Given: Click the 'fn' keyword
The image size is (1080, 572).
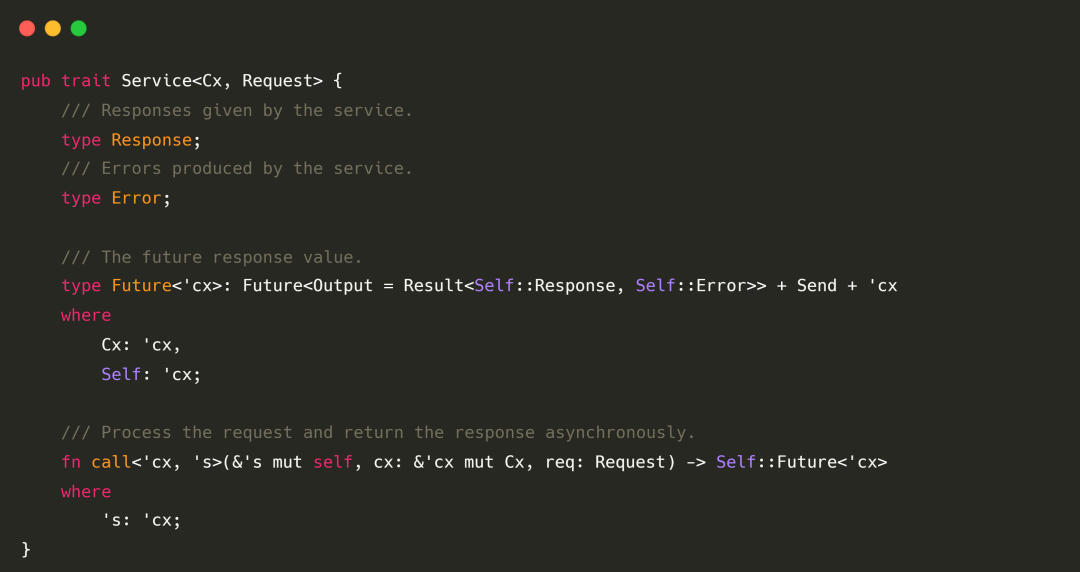Looking at the screenshot, I should (71, 462).
